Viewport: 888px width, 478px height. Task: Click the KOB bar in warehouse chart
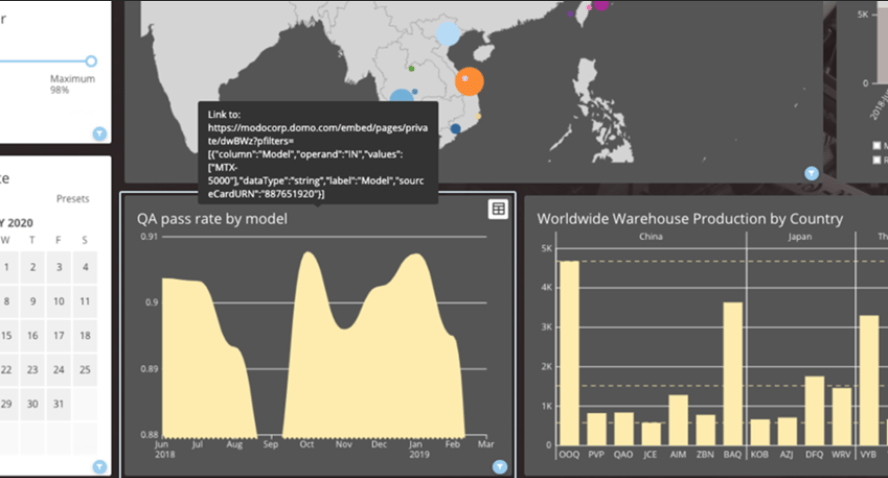point(760,432)
